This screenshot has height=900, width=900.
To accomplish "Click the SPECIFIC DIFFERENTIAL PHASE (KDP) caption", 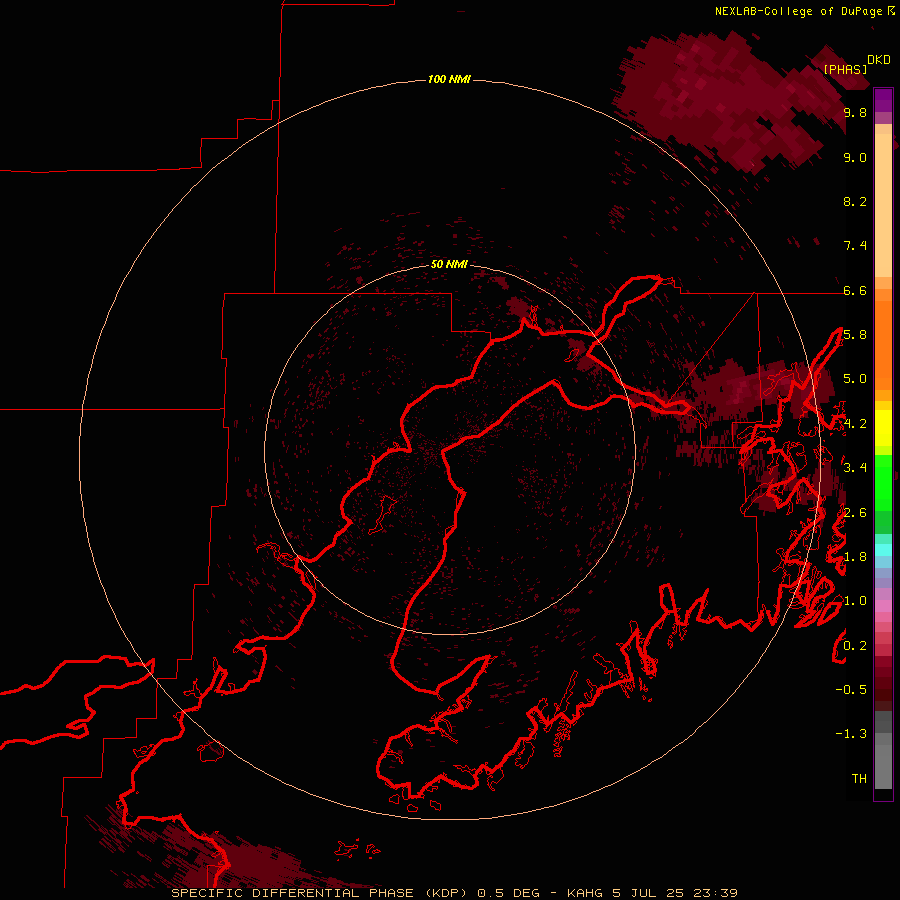I will click(320, 893).
